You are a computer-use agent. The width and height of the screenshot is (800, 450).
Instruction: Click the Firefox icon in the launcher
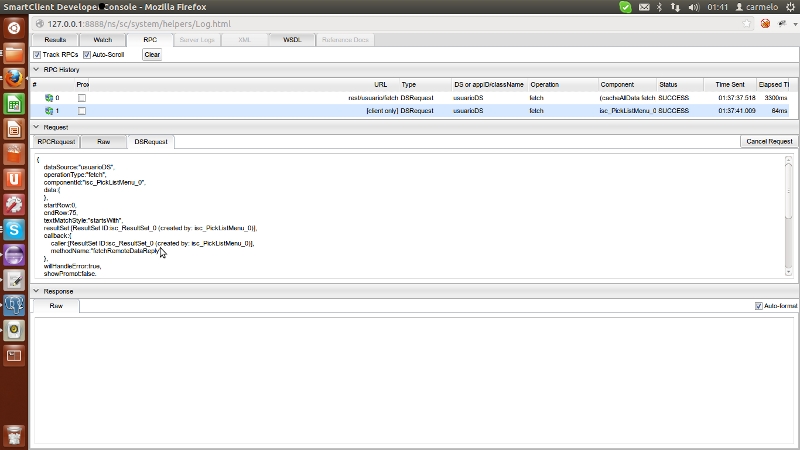pyautogui.click(x=14, y=78)
